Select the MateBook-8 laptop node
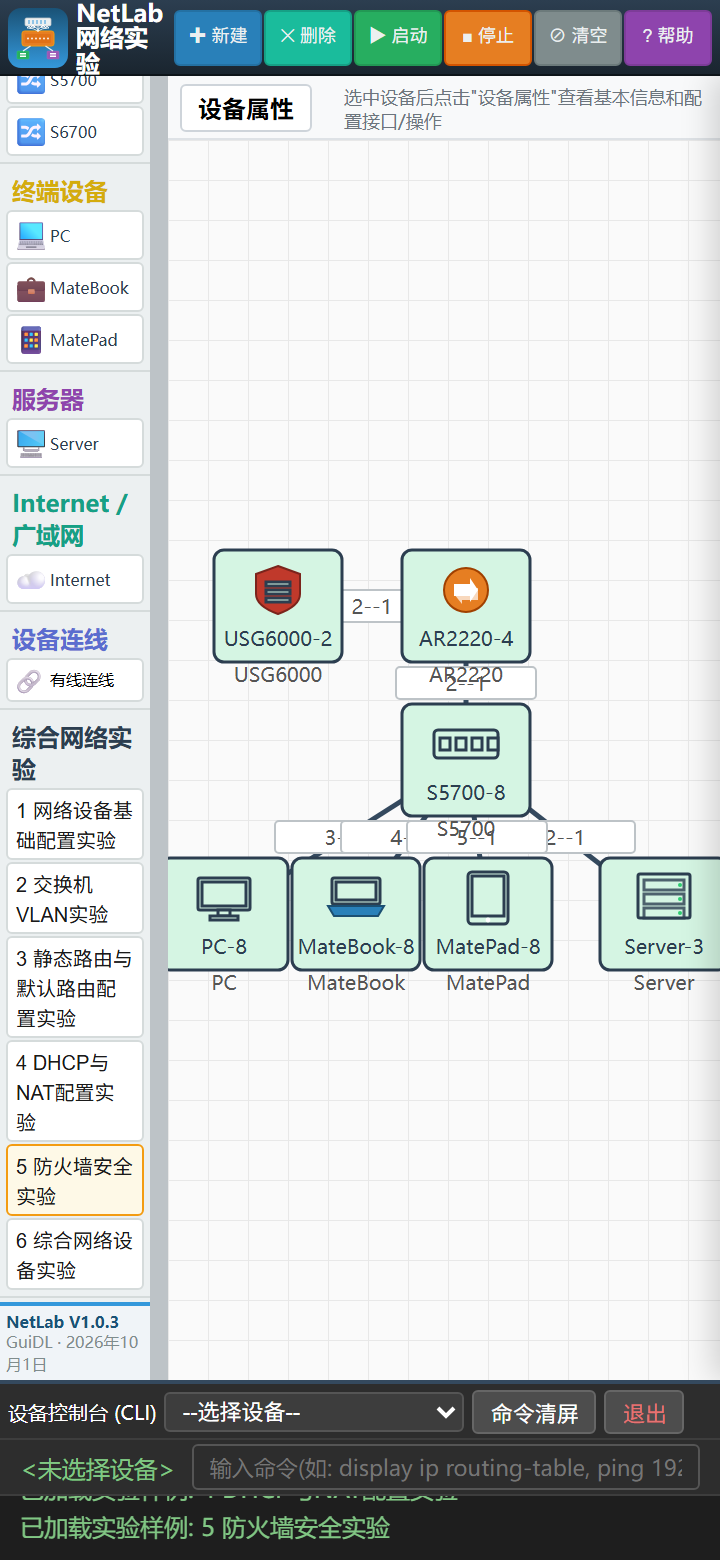This screenshot has height=1560, width=720. [356, 914]
